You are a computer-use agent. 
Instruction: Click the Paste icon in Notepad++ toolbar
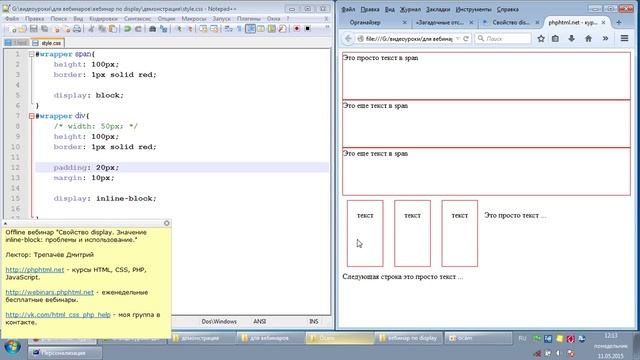coord(113,29)
